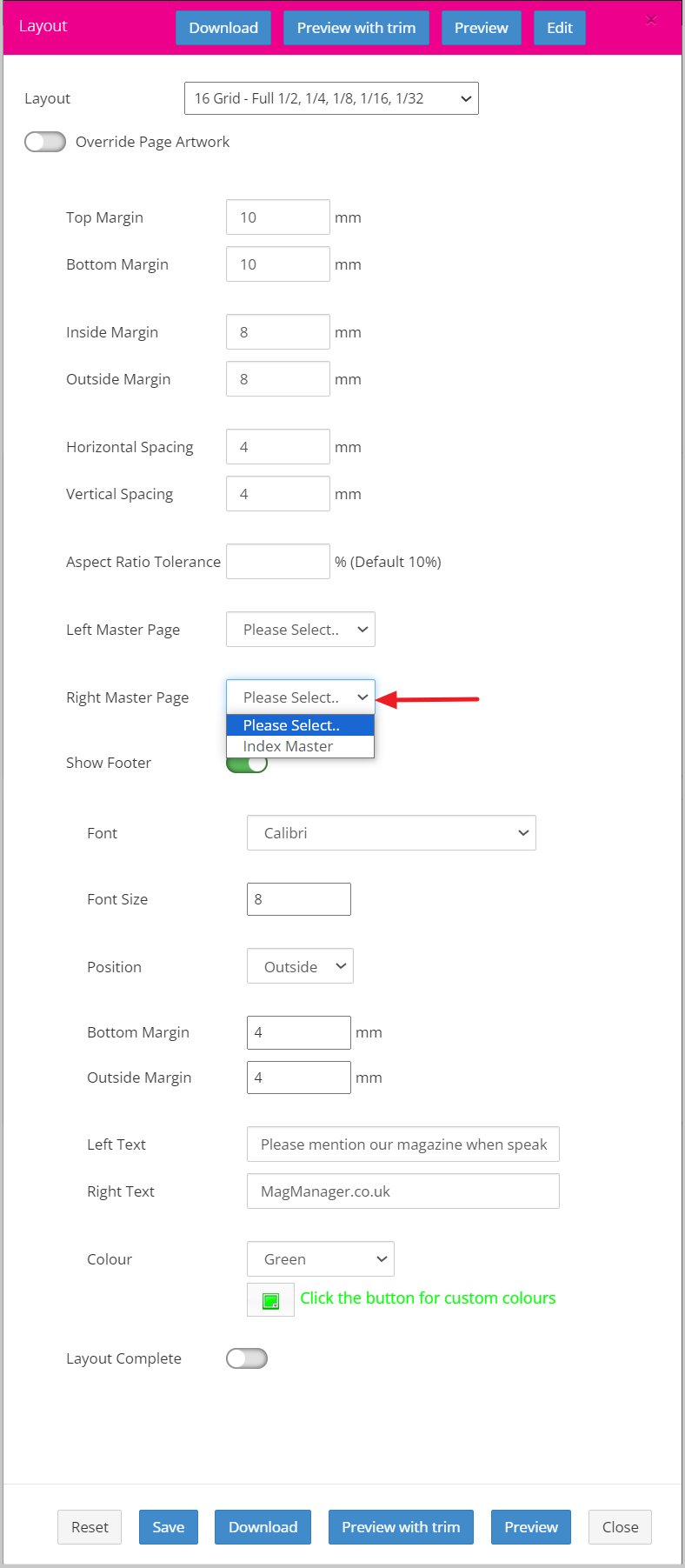Screen dimensions: 685x1568
Task: Click the bottom Preview button
Action: pyautogui.click(x=531, y=1527)
